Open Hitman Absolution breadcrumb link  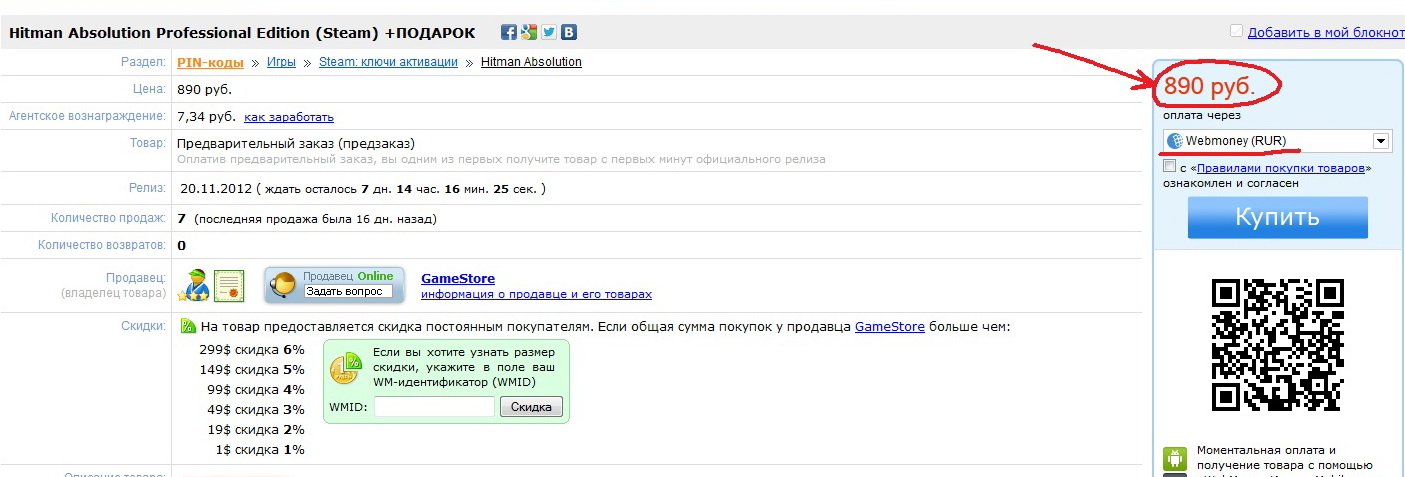[531, 62]
